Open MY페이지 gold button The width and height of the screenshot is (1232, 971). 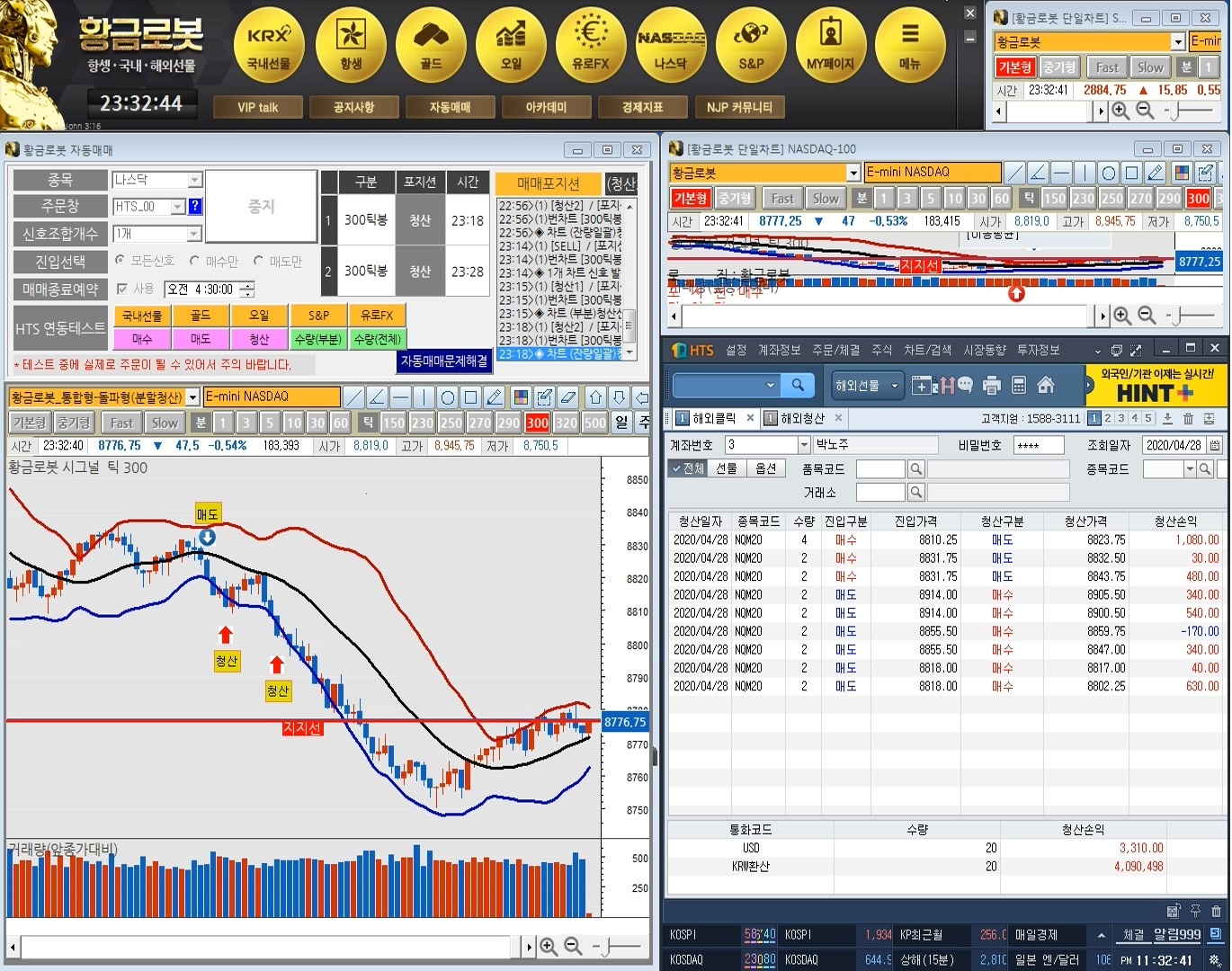click(x=831, y=45)
